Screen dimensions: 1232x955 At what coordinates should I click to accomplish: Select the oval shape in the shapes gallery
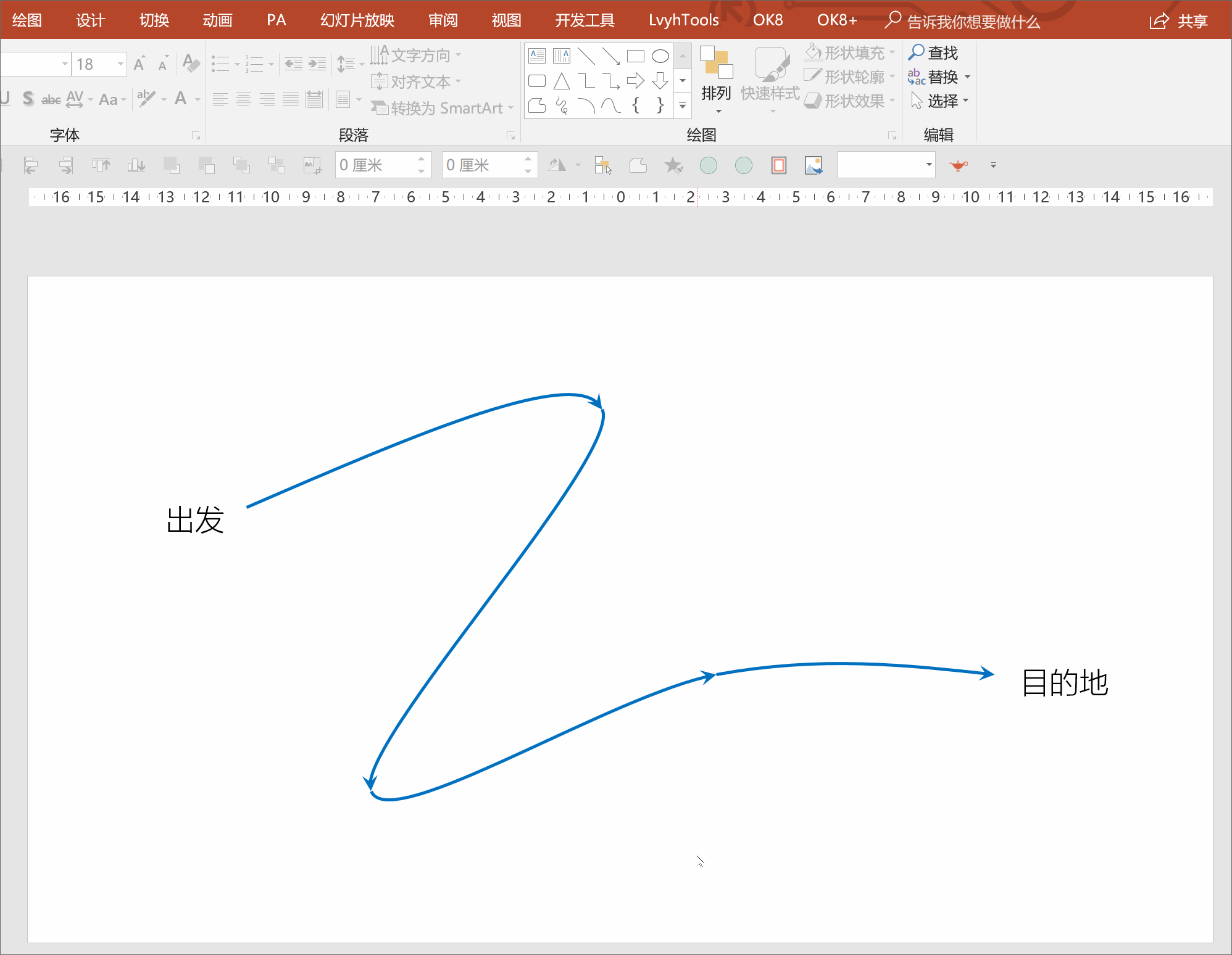pyautogui.click(x=660, y=56)
